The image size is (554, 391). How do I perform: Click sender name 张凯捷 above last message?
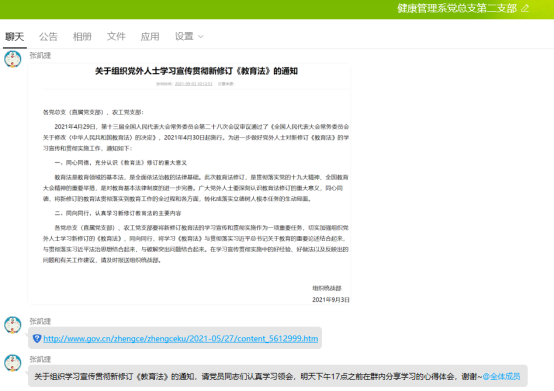click(x=40, y=360)
